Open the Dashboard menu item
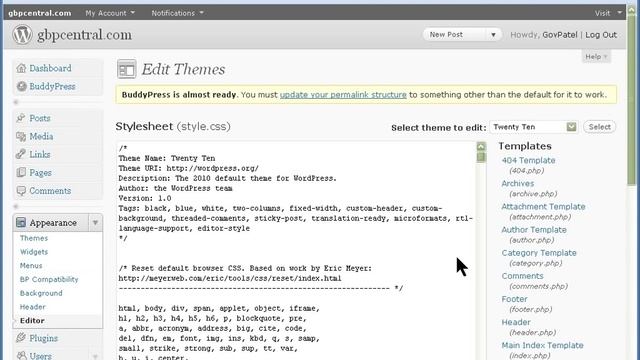Viewport: 640px width, 360px height. (50, 68)
